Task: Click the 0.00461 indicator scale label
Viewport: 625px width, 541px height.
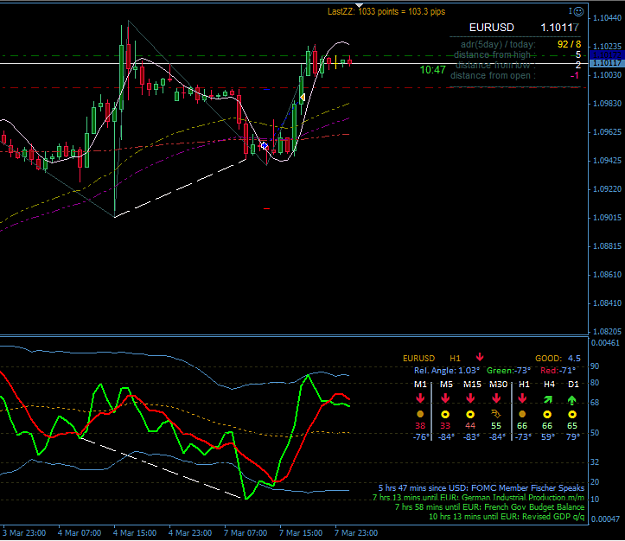Action: [605, 343]
